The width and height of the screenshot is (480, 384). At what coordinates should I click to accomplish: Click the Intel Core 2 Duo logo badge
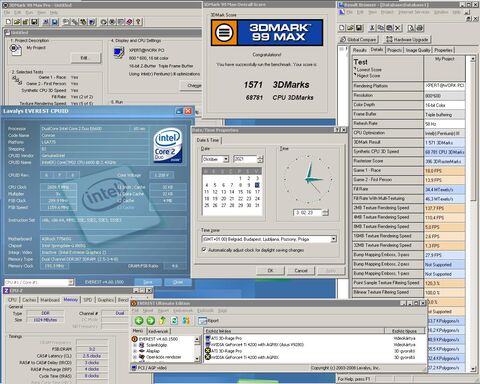[168, 146]
